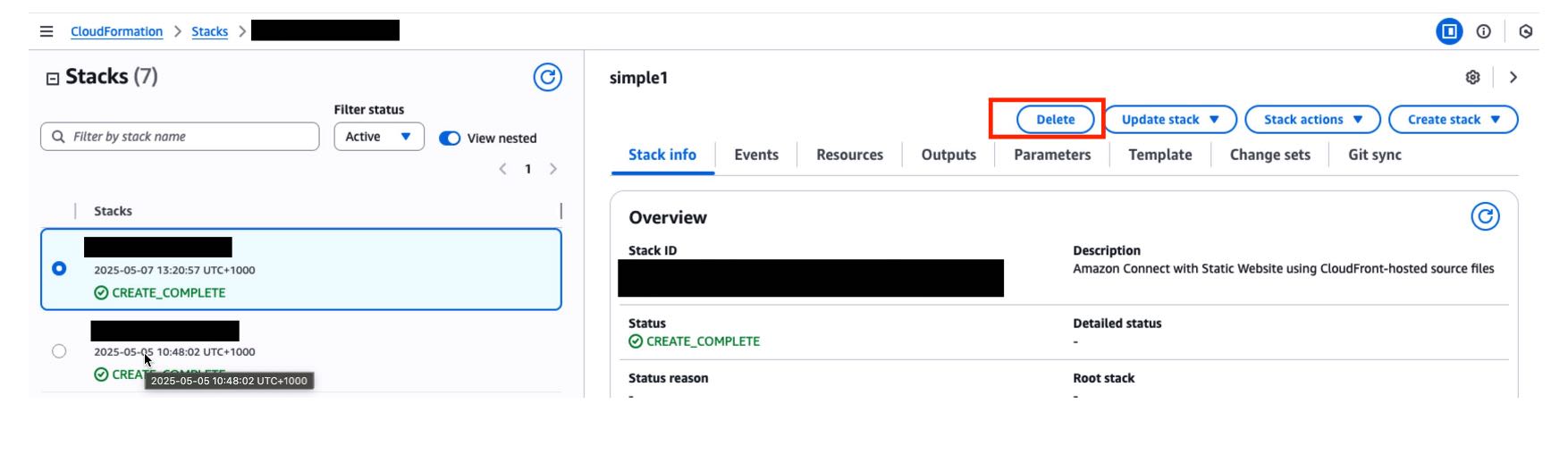Screen dimensions: 1568x463
Task: Switch to the Resources tab
Action: tap(849, 155)
